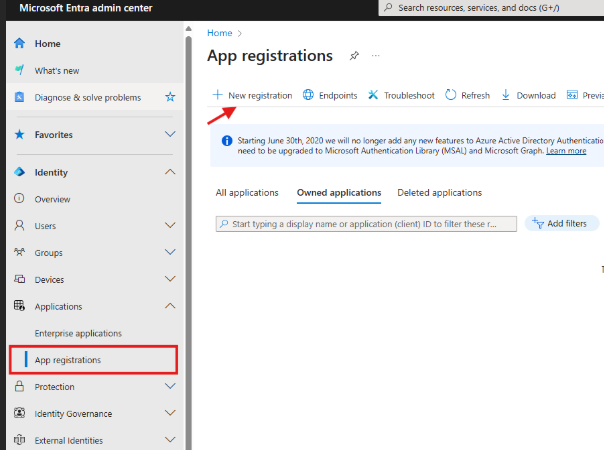The height and width of the screenshot is (450, 604).
Task: Click the Troubleshoot wrench icon
Action: pyautogui.click(x=373, y=95)
